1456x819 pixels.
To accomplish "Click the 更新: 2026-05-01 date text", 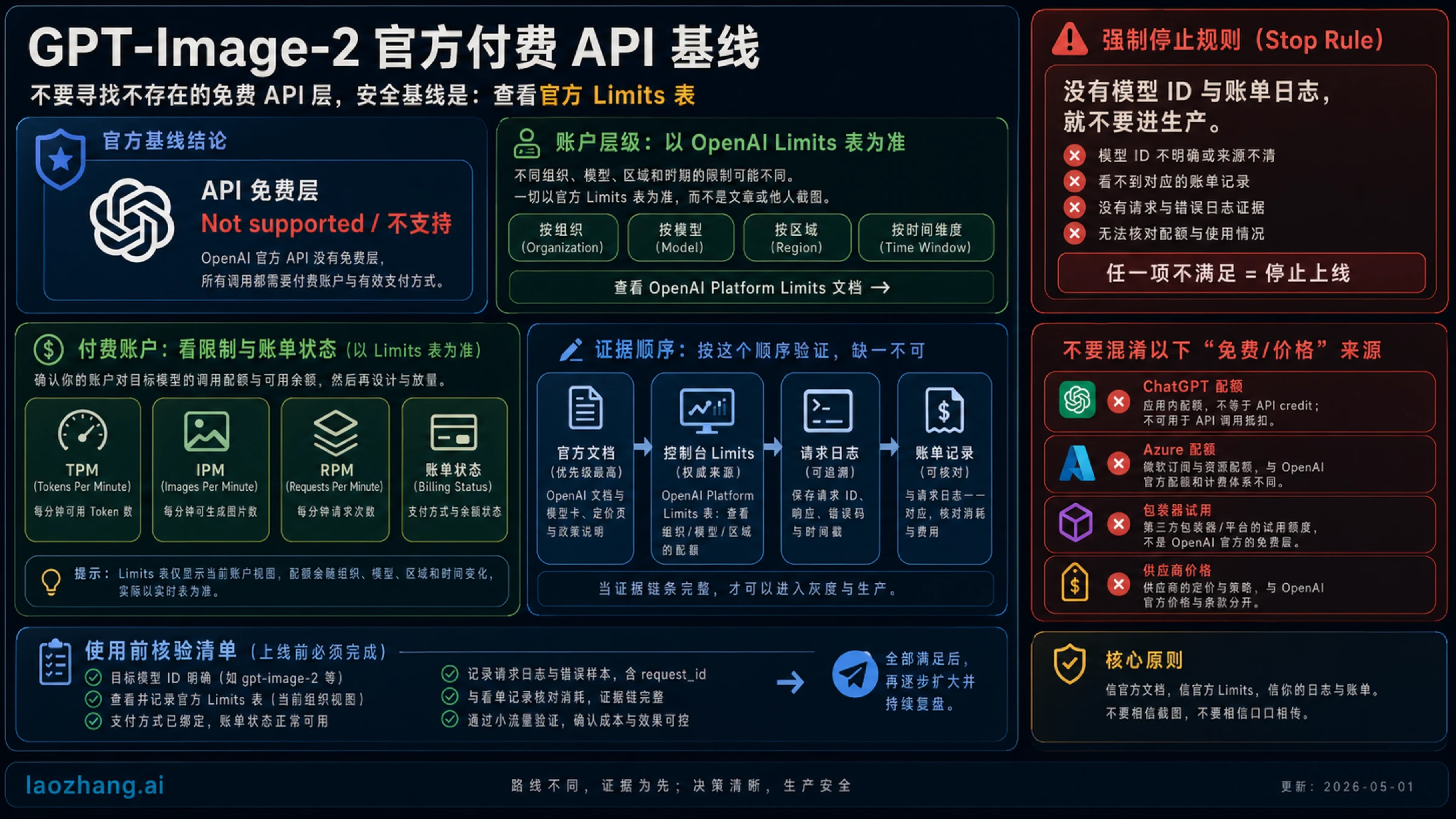I will (x=1347, y=787).
